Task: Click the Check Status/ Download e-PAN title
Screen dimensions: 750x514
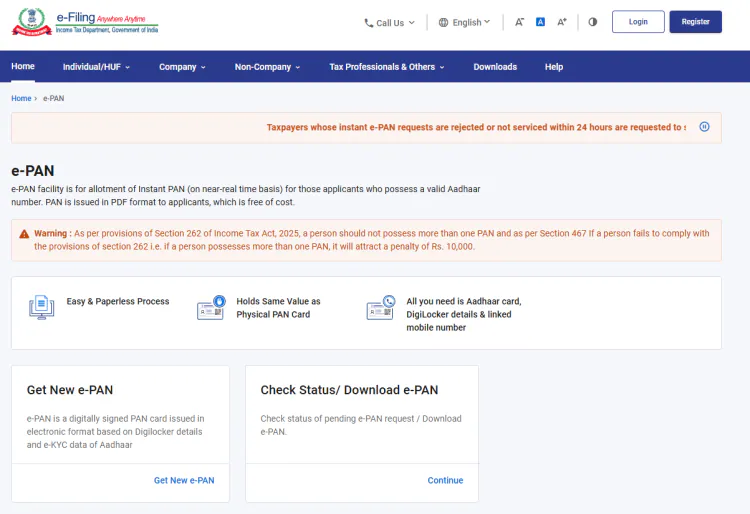Action: [349, 390]
